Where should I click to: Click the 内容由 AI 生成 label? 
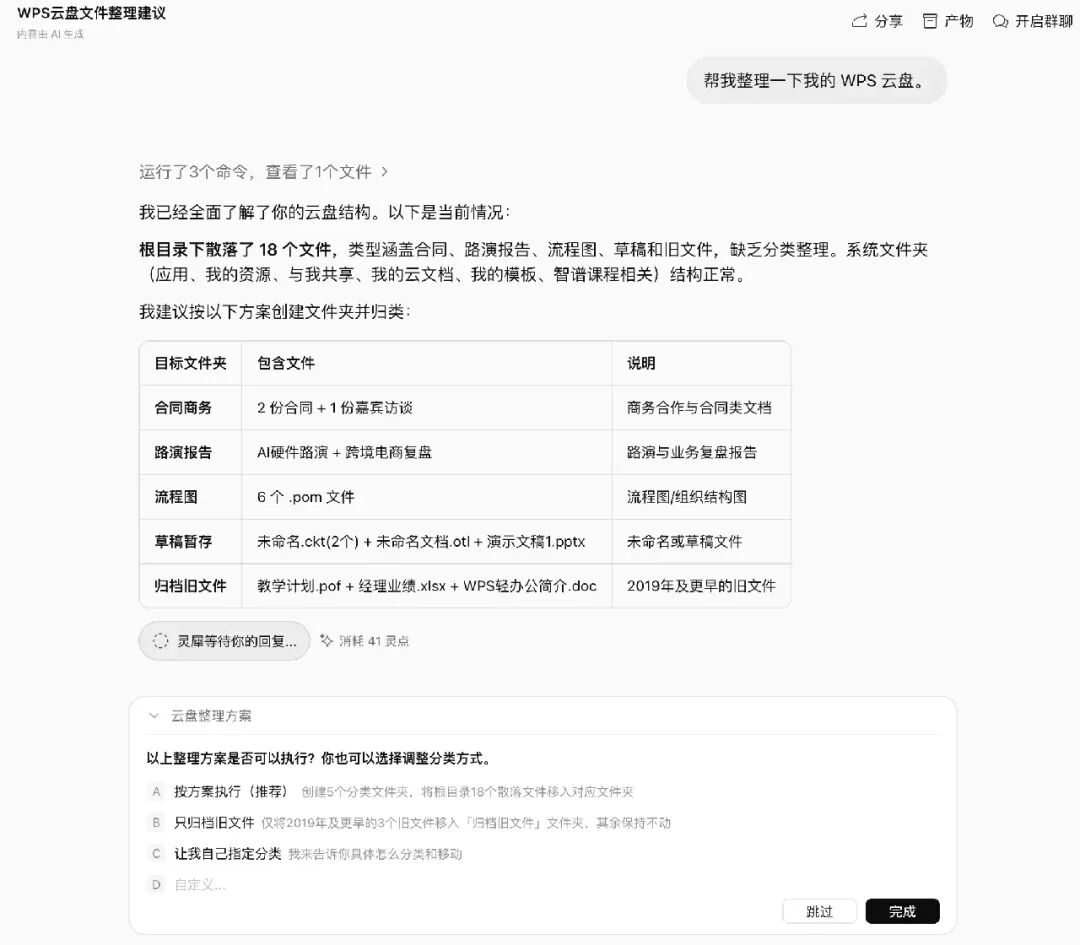[50, 34]
